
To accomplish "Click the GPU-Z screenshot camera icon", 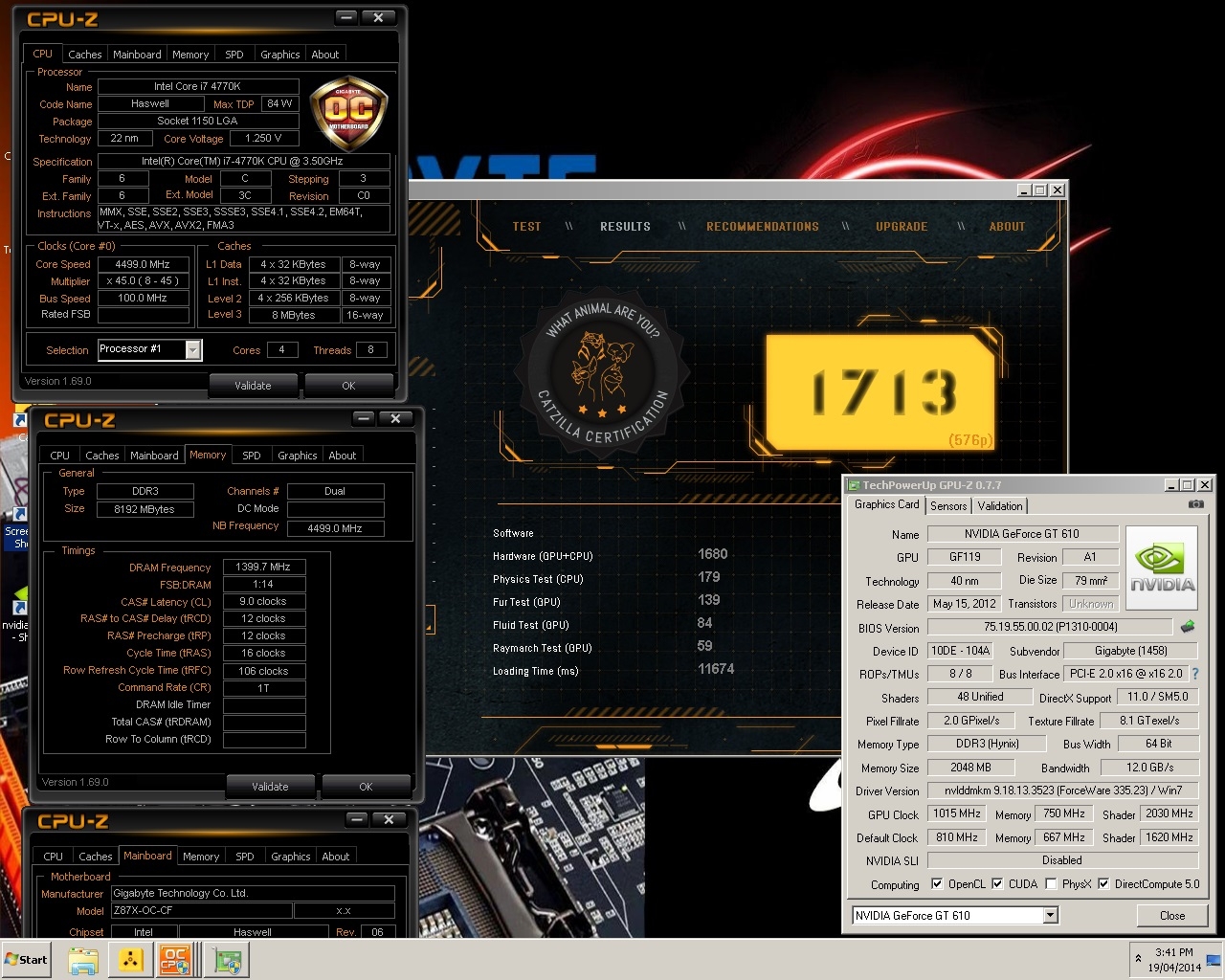I will (x=1195, y=504).
